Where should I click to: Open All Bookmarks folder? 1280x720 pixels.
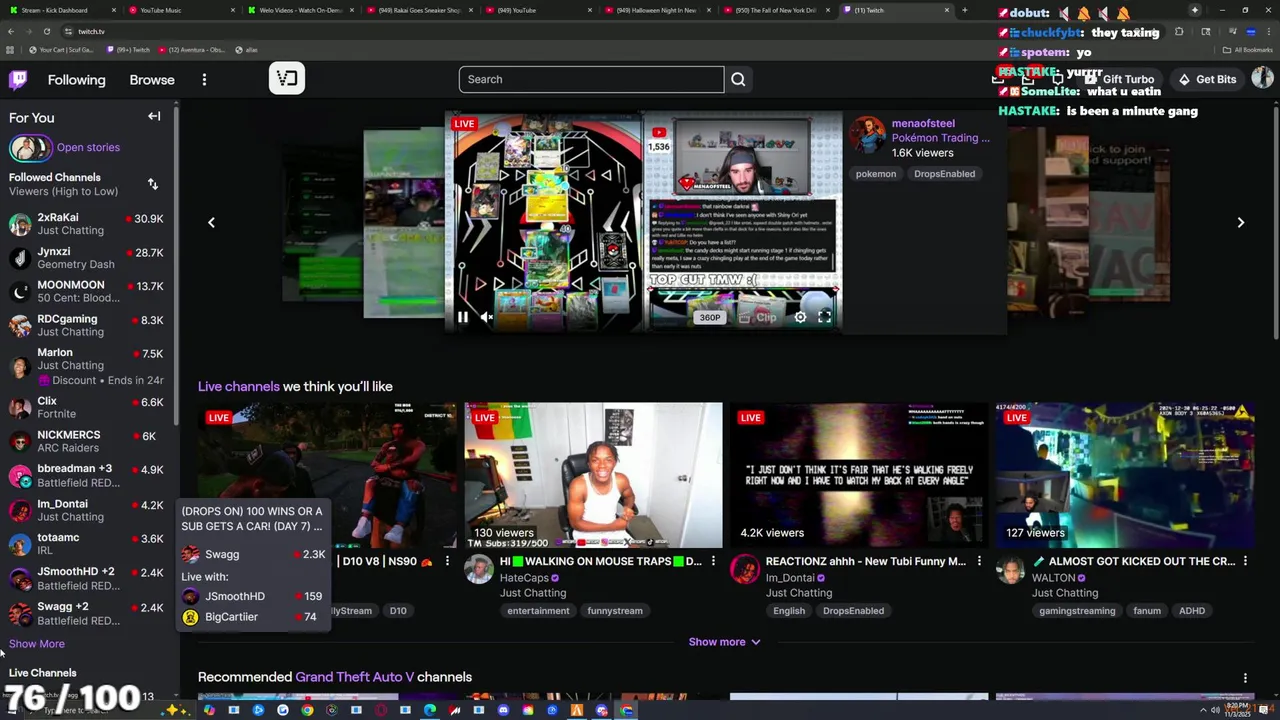tap(1246, 50)
